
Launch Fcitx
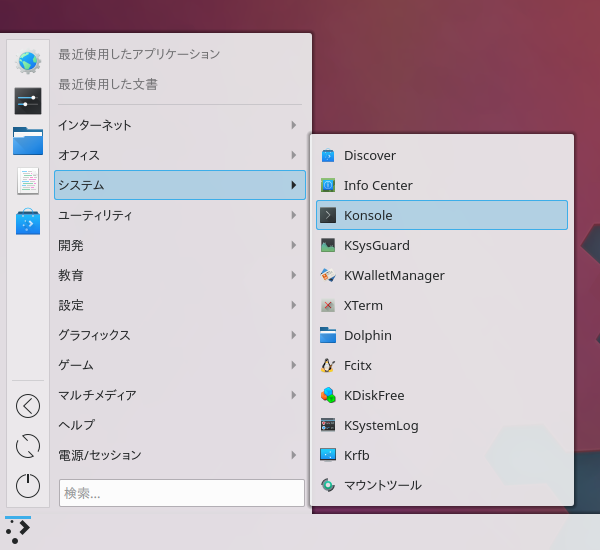(442, 365)
